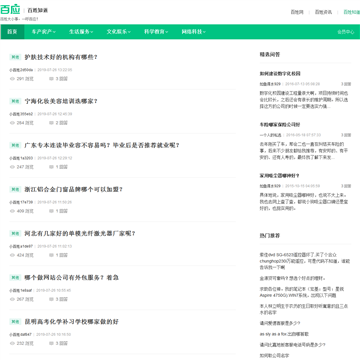This screenshot has height=360, width=360.
Task: Open question about 广东专本连读毕业
Action: [x=102, y=145]
